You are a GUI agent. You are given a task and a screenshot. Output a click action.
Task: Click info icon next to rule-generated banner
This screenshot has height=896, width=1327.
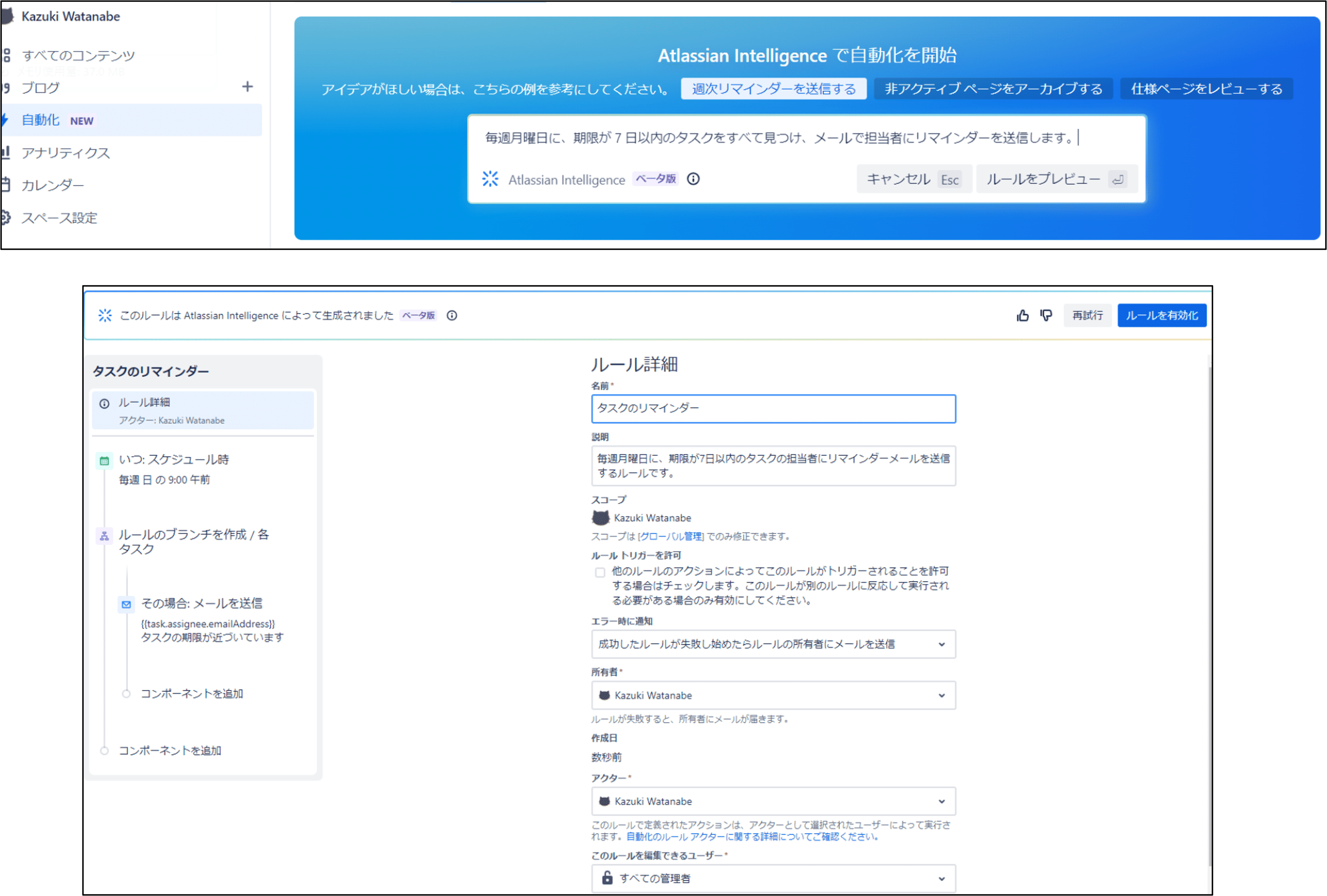451,316
